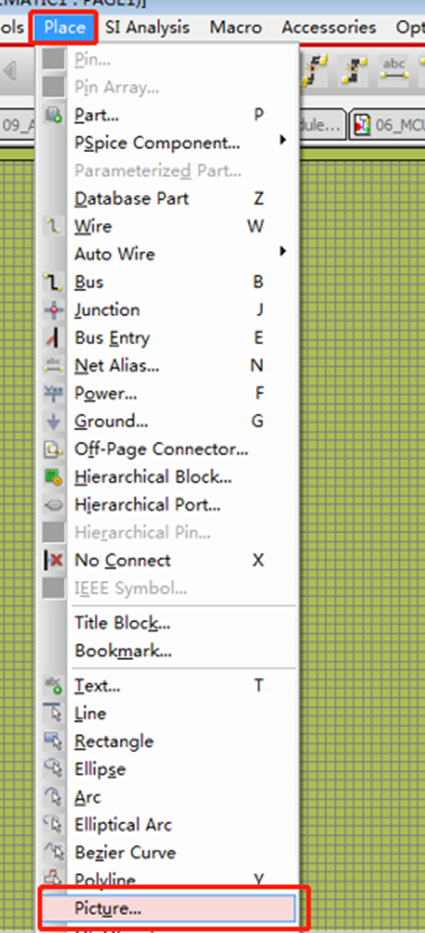Viewport: 425px width, 933px height.
Task: Click the Junction icon
Action: pyautogui.click(x=54, y=309)
